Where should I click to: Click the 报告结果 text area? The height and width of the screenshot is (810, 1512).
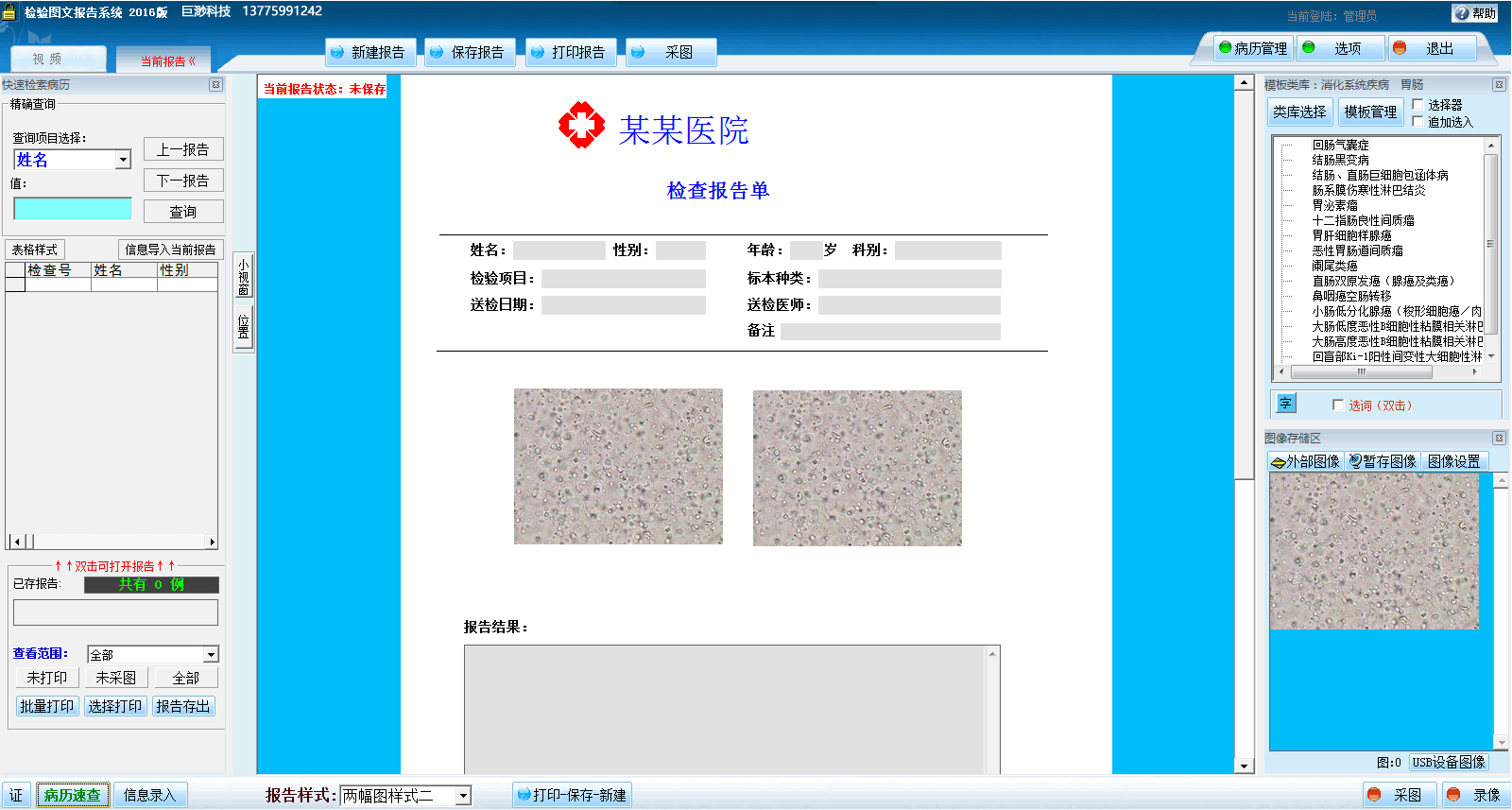731,709
